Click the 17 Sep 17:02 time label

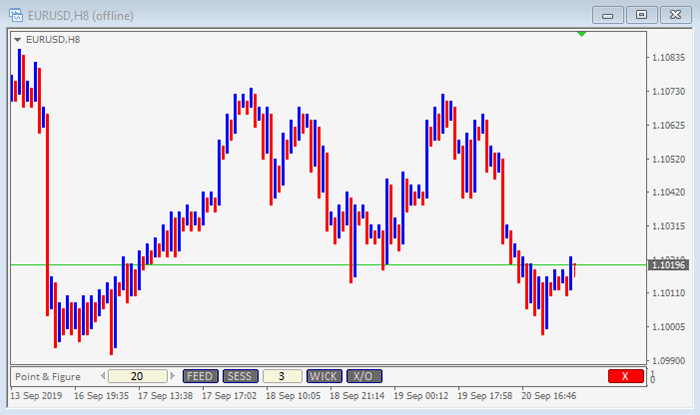coord(229,396)
